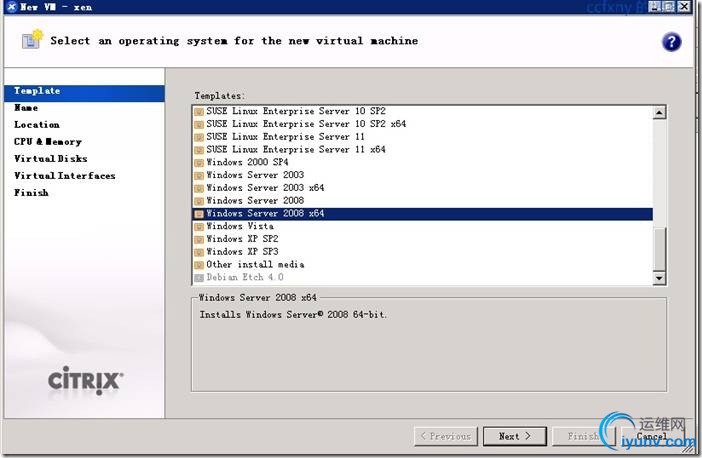Click icon beside Other install media
This screenshot has width=702, height=458.
tap(199, 265)
